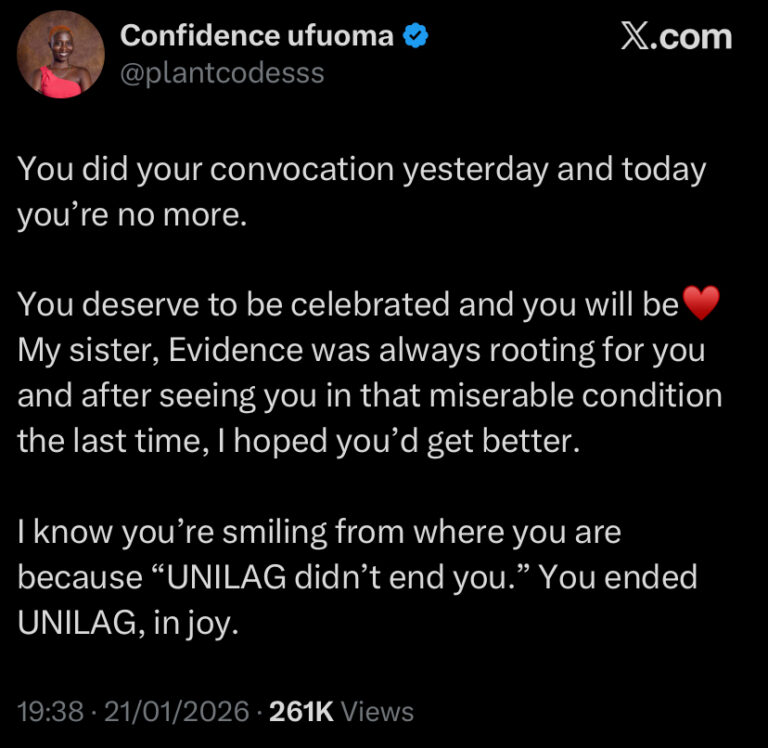Open the 261K Views count
Viewport: 768px width, 748px height.
340,712
